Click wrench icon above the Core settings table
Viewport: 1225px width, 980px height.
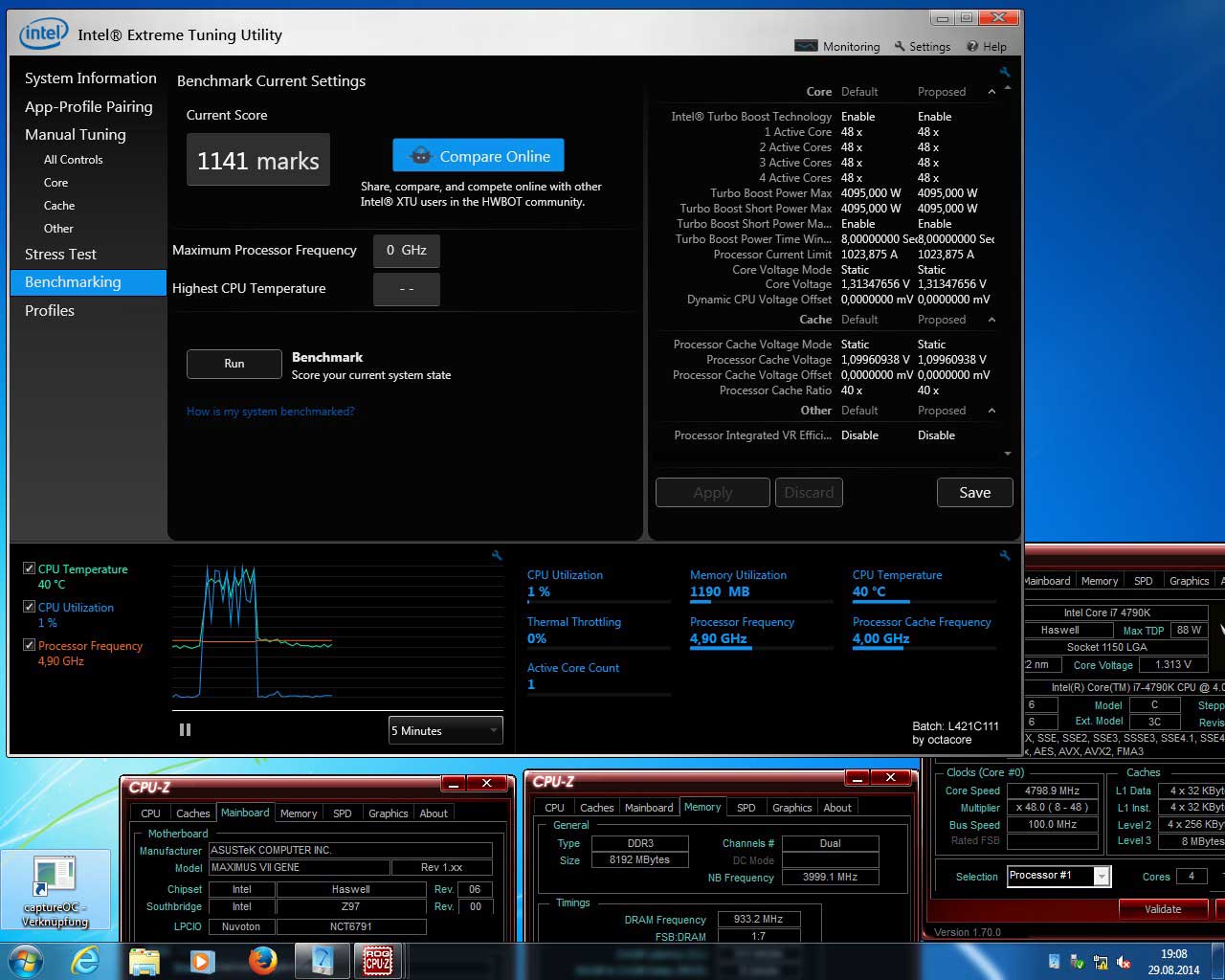pyautogui.click(x=1004, y=72)
